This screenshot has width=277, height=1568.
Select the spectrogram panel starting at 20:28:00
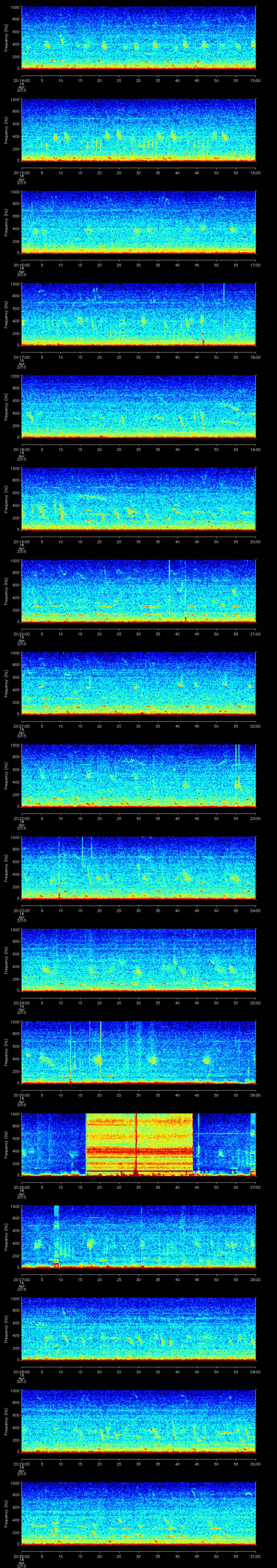tap(138, 1329)
